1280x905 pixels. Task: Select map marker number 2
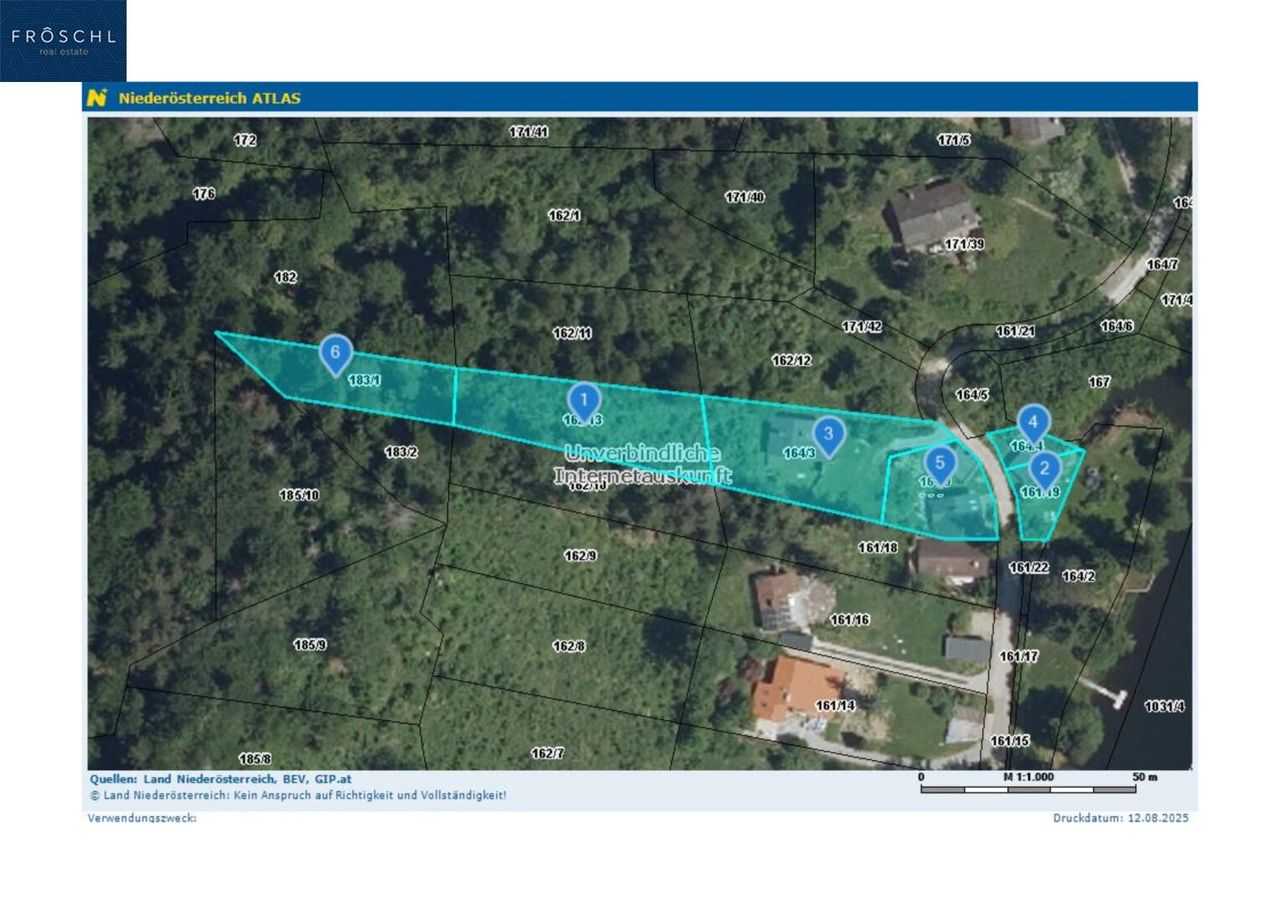tap(1044, 469)
